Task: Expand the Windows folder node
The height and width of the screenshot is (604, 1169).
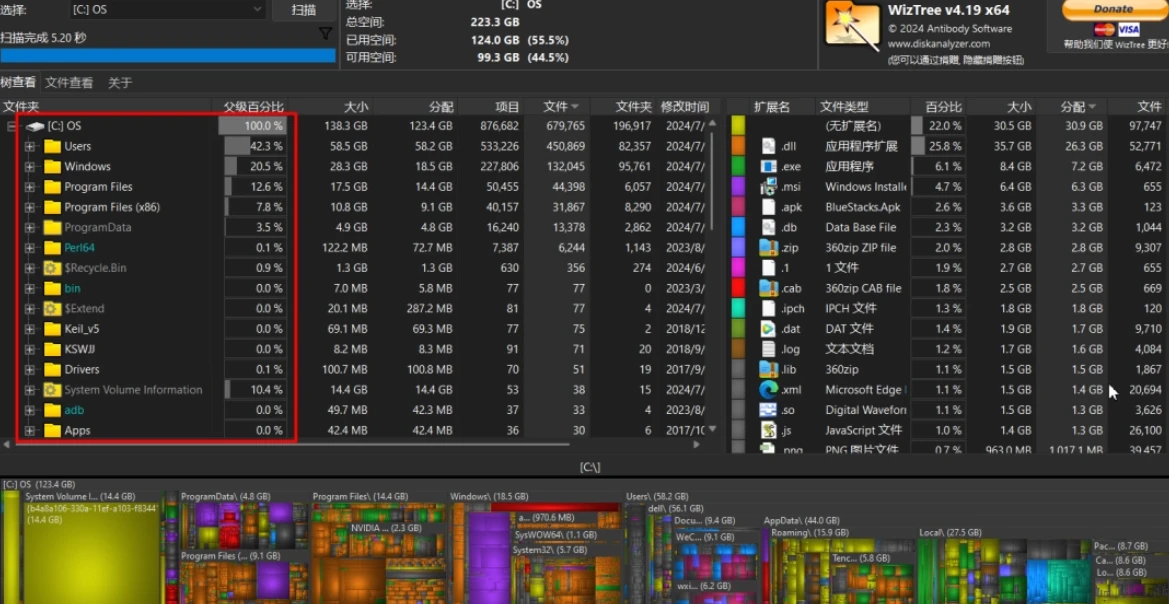Action: [30, 167]
